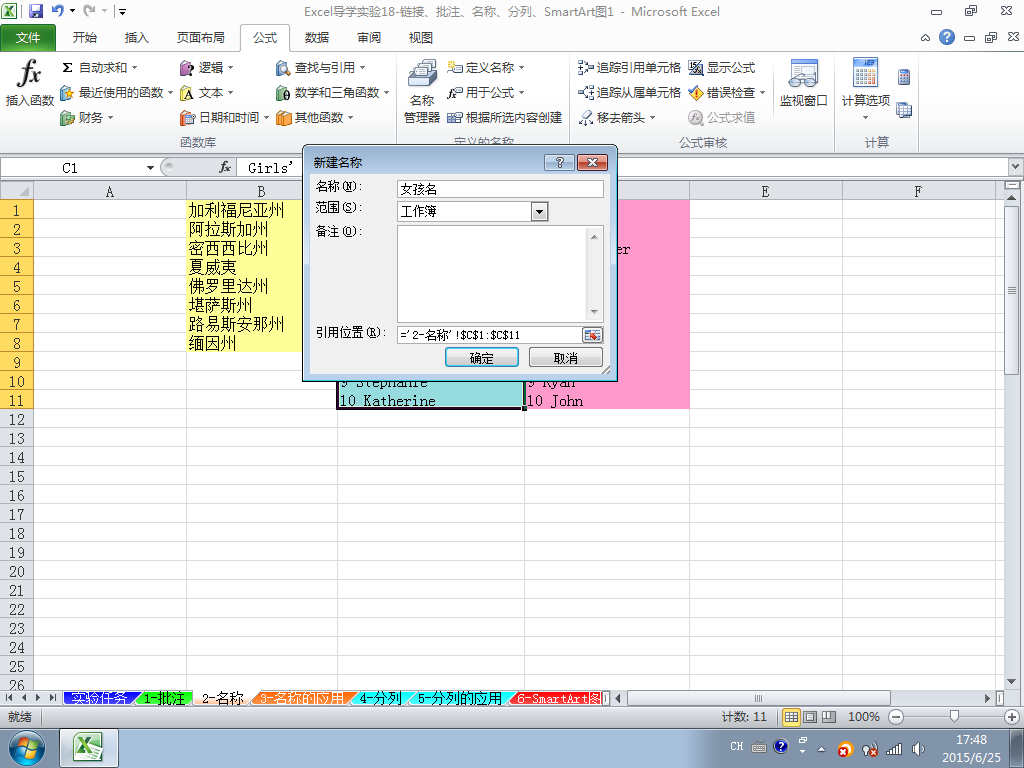Click Calculate Sheet icon
The height and width of the screenshot is (768, 1024).
(904, 110)
